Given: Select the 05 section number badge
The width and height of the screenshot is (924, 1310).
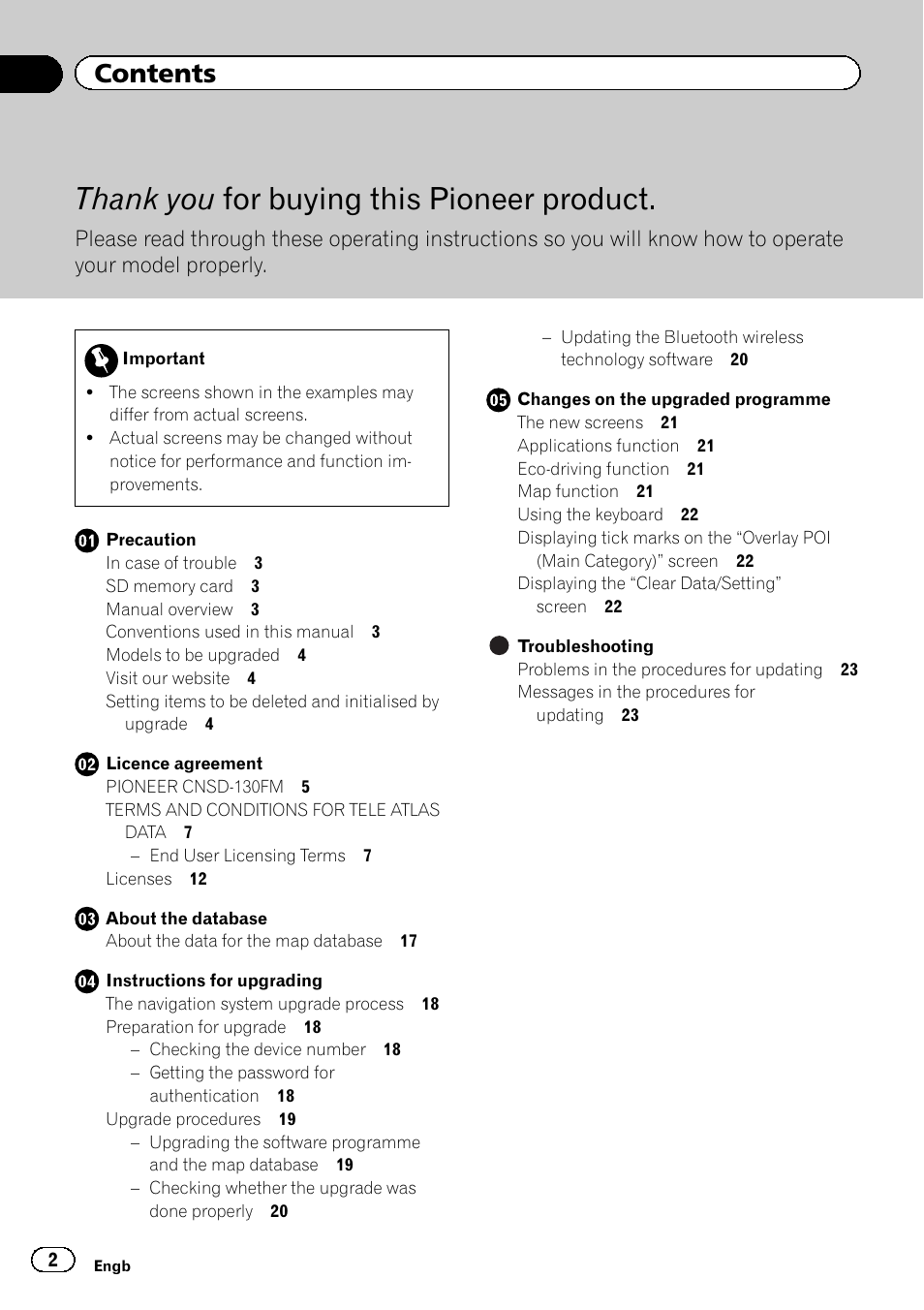Looking at the screenshot, I should (x=499, y=400).
